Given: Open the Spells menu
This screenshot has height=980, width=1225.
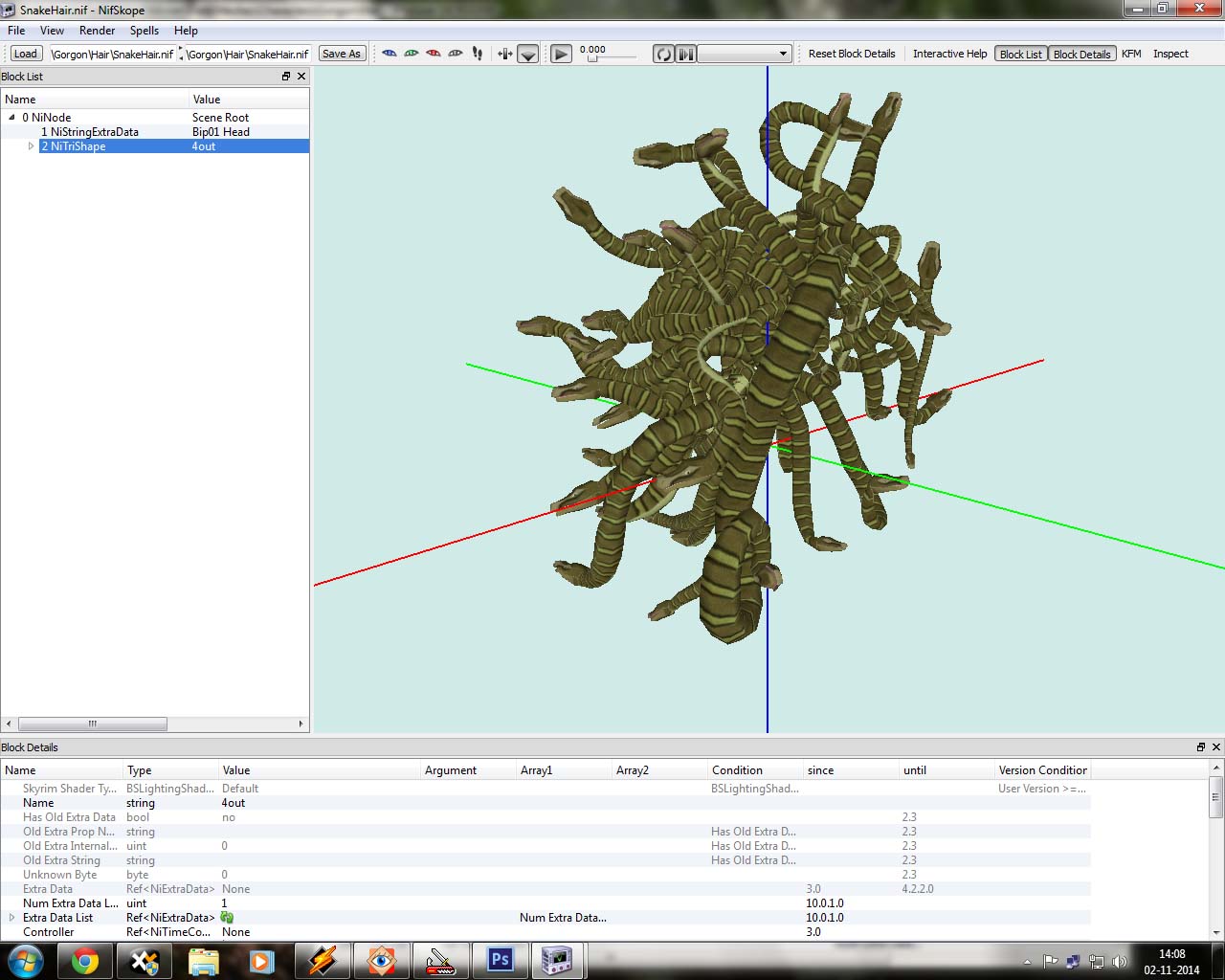Looking at the screenshot, I should (145, 31).
